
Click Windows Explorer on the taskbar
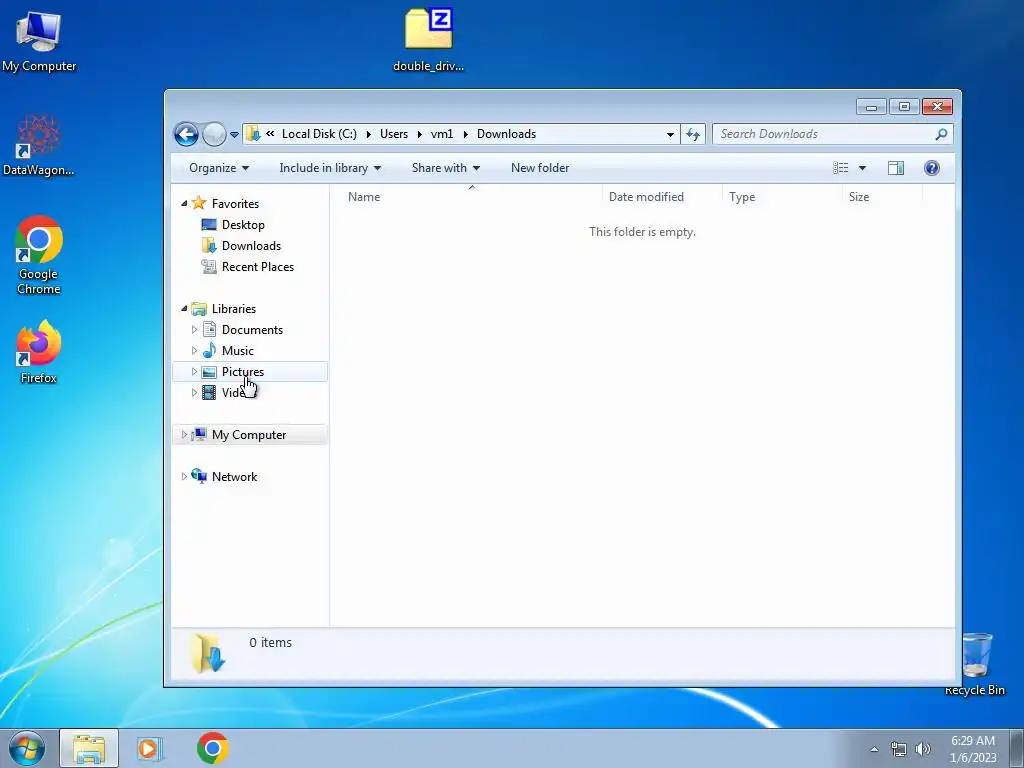[89, 748]
